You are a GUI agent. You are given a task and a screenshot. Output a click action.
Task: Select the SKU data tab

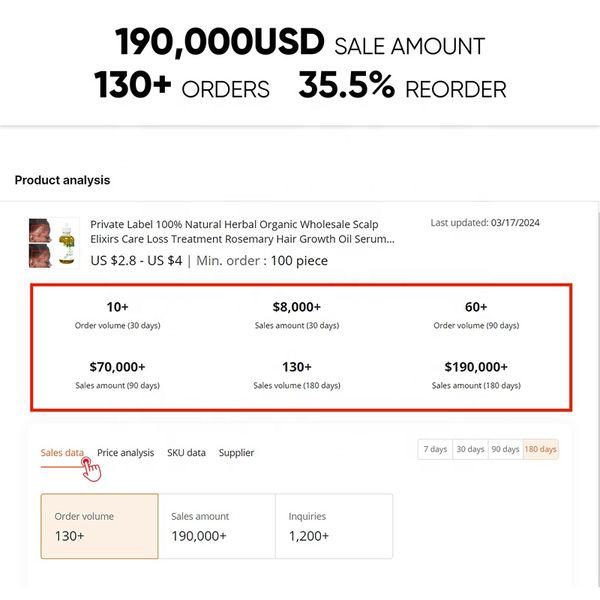[x=186, y=453]
